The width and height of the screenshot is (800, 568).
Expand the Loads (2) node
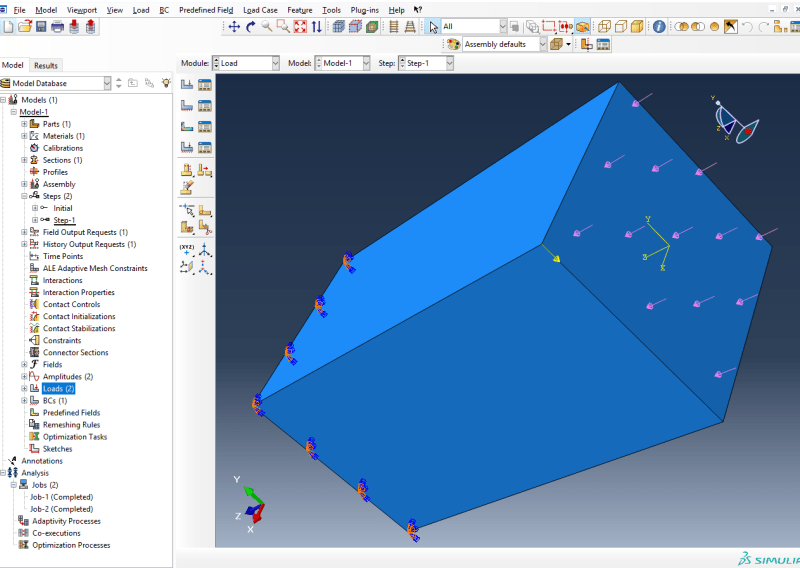24,389
